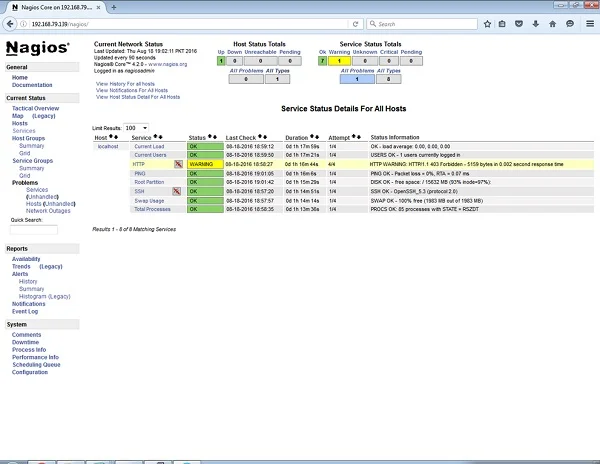Click the notifications-disabled icon on SSH row

point(176,191)
